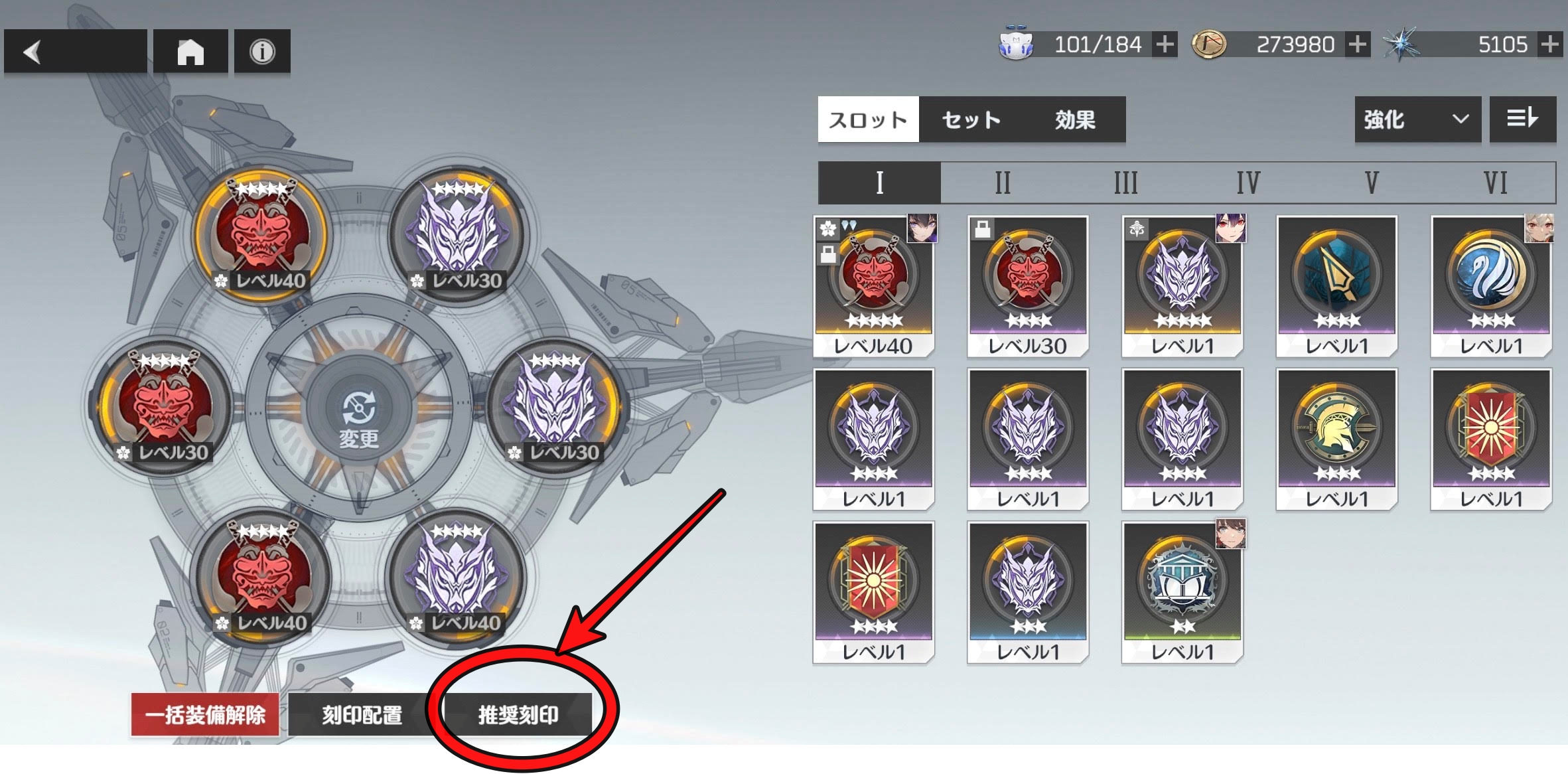This screenshot has width=1568, height=774.
Task: Click the red 一括装備解除 button
Action: click(x=205, y=715)
